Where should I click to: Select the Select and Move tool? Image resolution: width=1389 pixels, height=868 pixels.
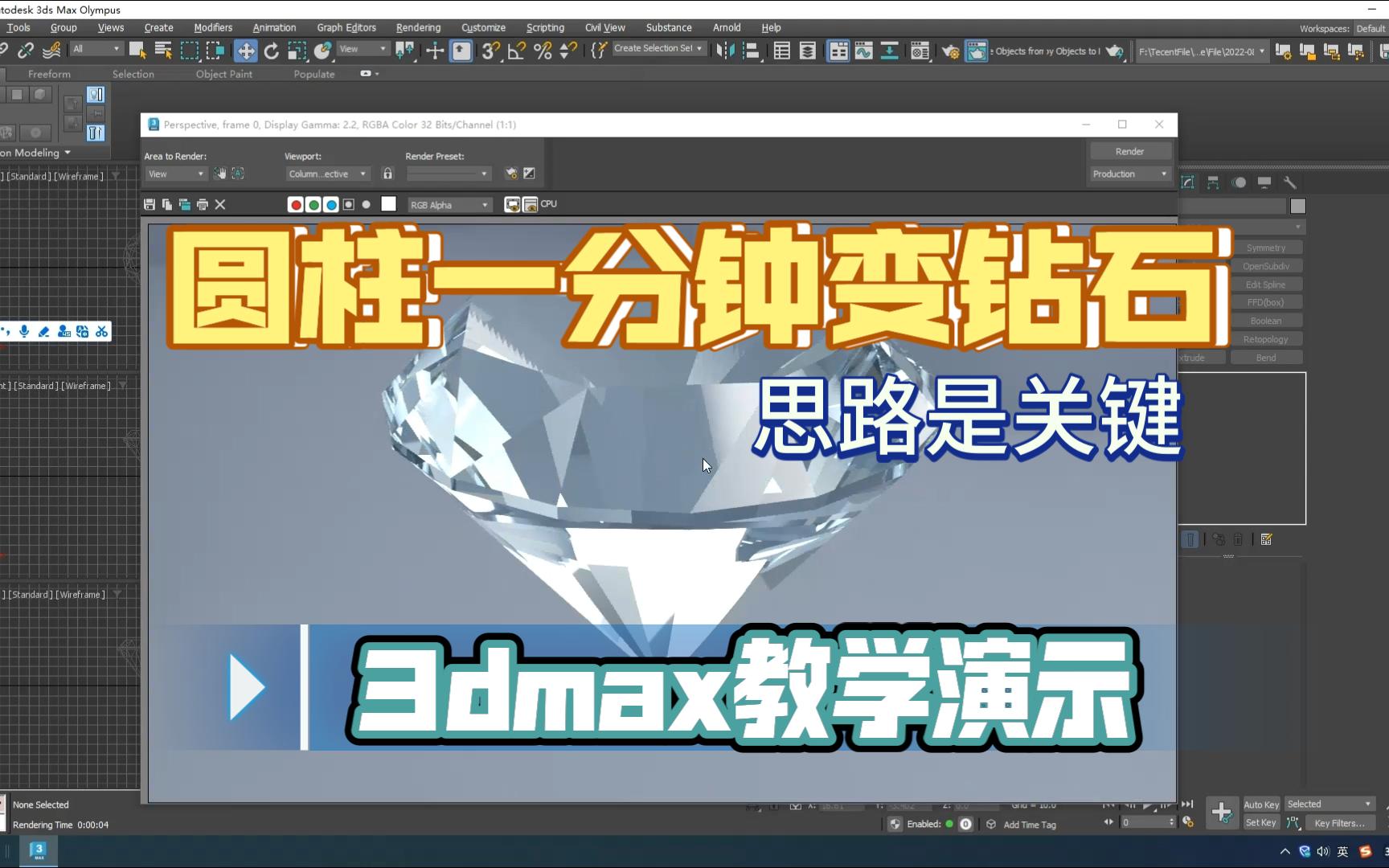245,51
